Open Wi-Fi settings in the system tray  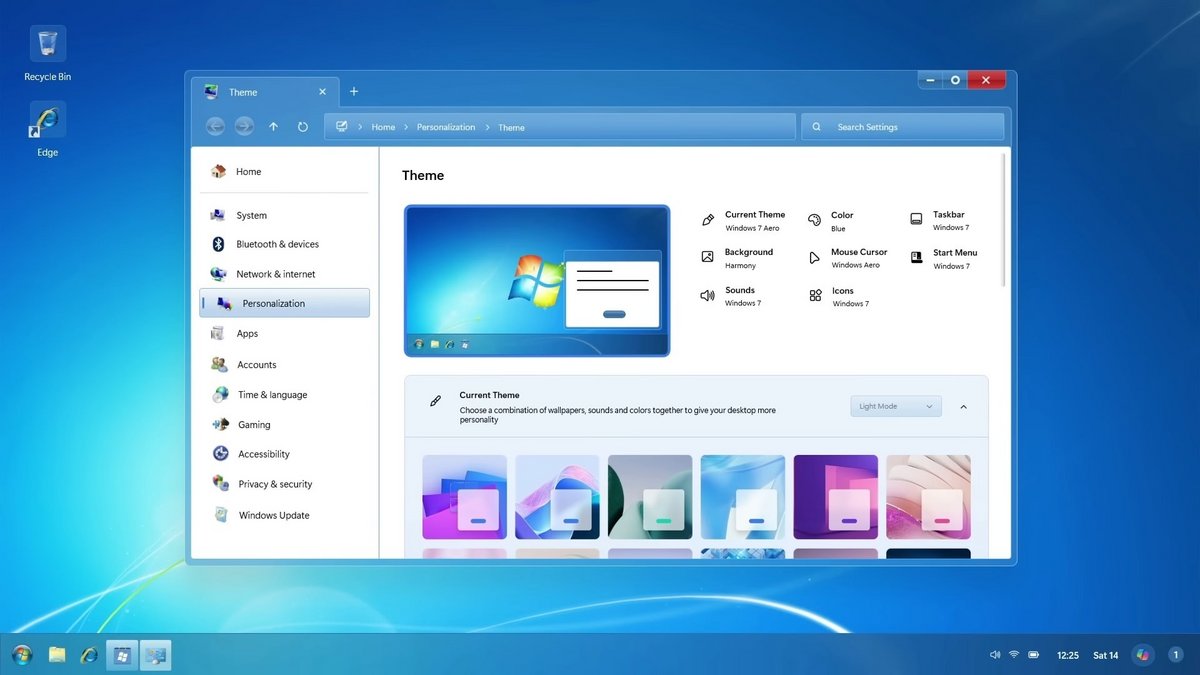click(1014, 655)
